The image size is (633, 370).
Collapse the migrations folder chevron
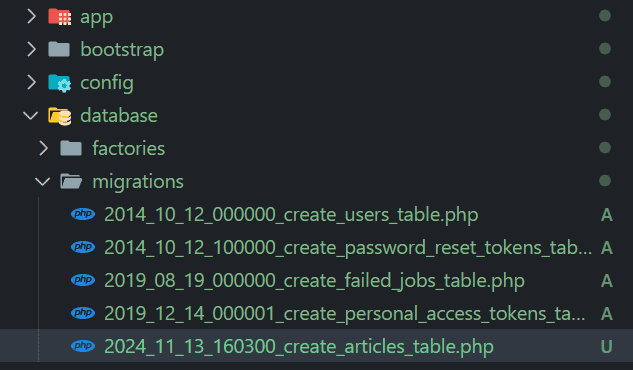tap(42, 182)
